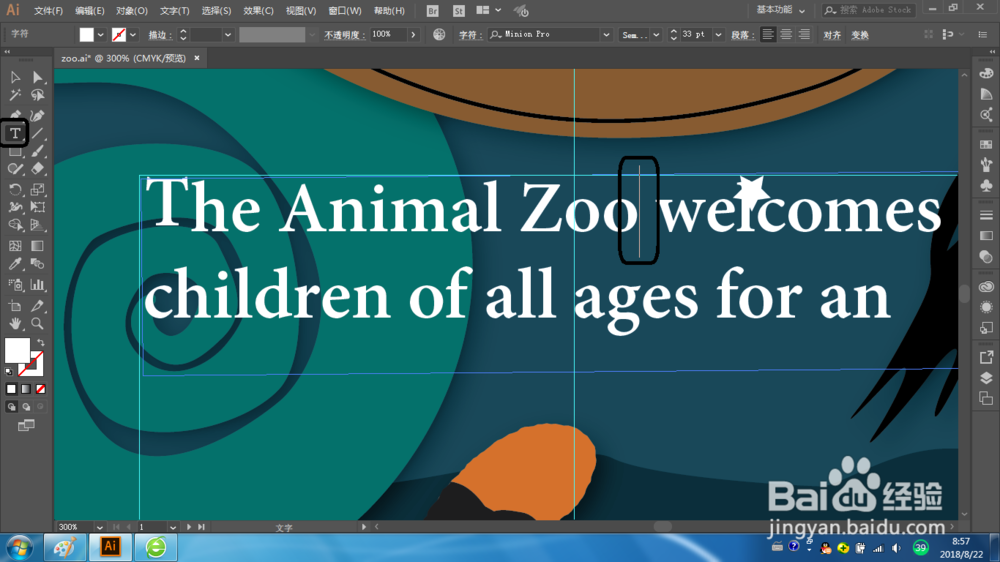Set paint mode to Gradient

click(x=26, y=389)
